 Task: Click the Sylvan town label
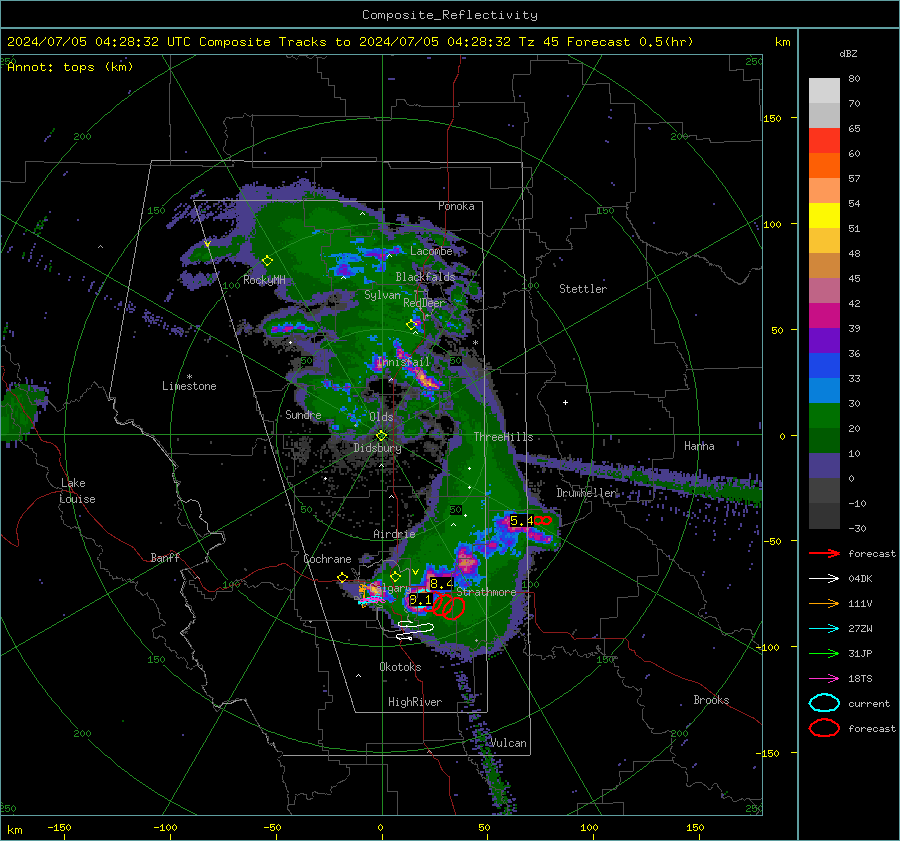(x=382, y=295)
